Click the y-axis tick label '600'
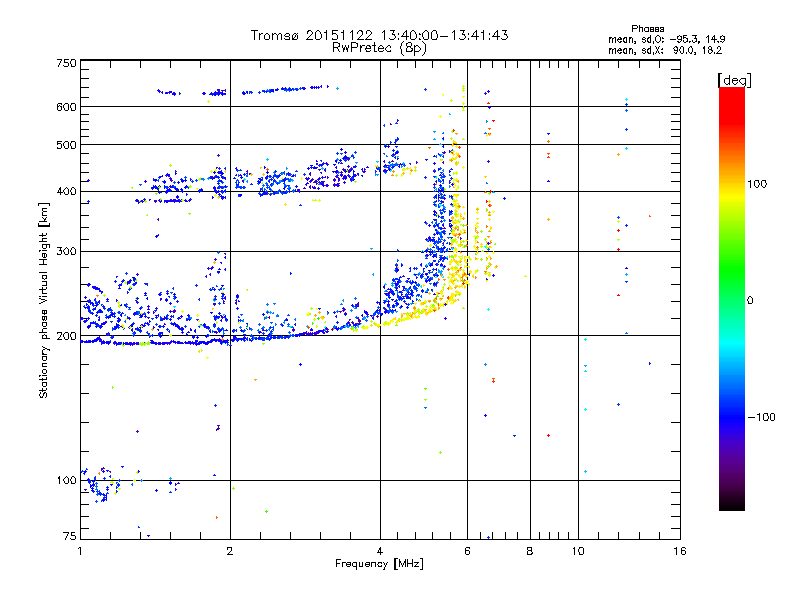The image size is (800, 600). point(66,107)
